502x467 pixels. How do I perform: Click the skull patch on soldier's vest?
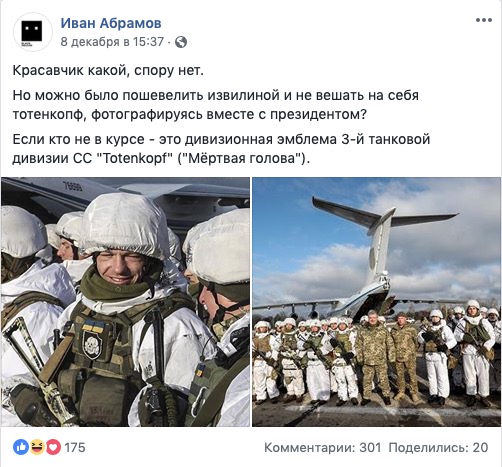92,344
